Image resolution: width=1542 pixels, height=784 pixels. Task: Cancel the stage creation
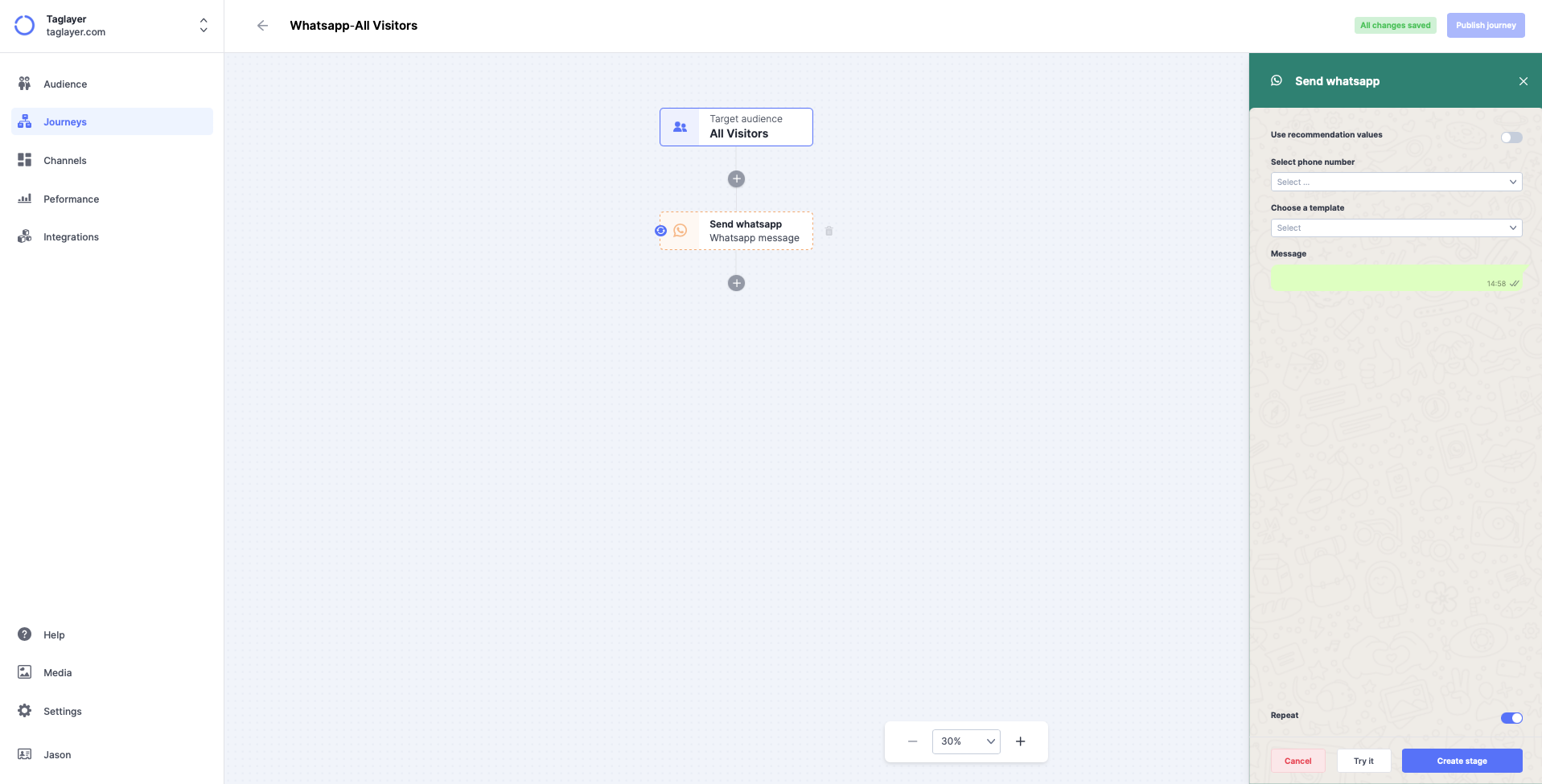1297,761
